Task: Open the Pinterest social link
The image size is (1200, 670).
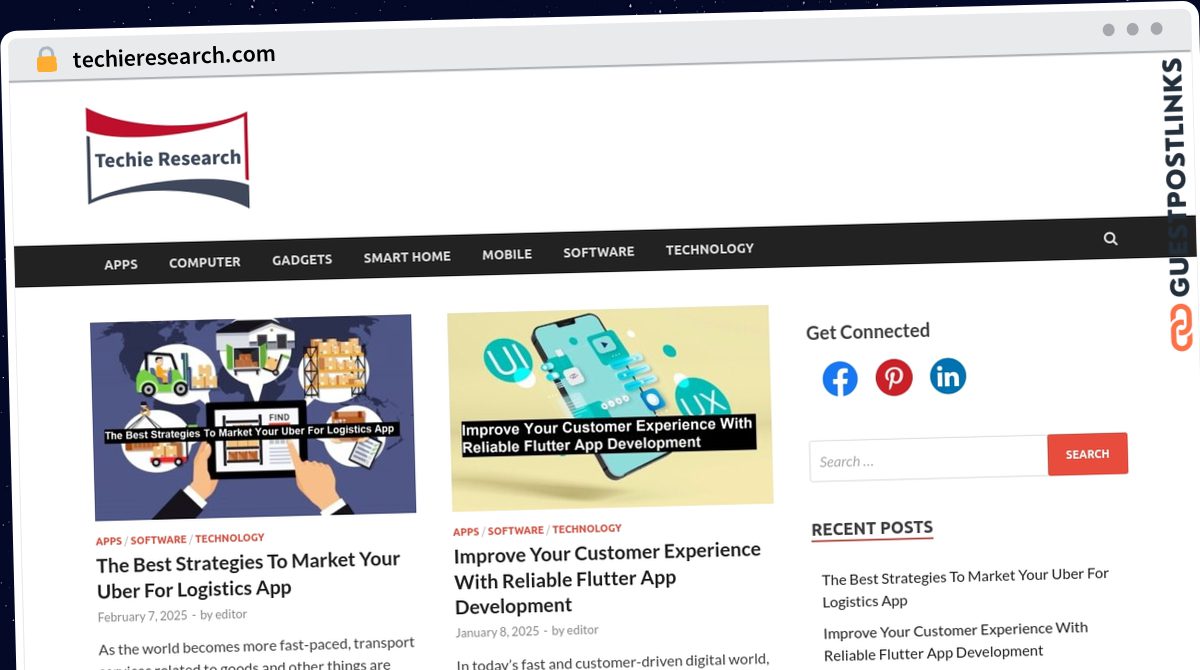Action: (894, 377)
